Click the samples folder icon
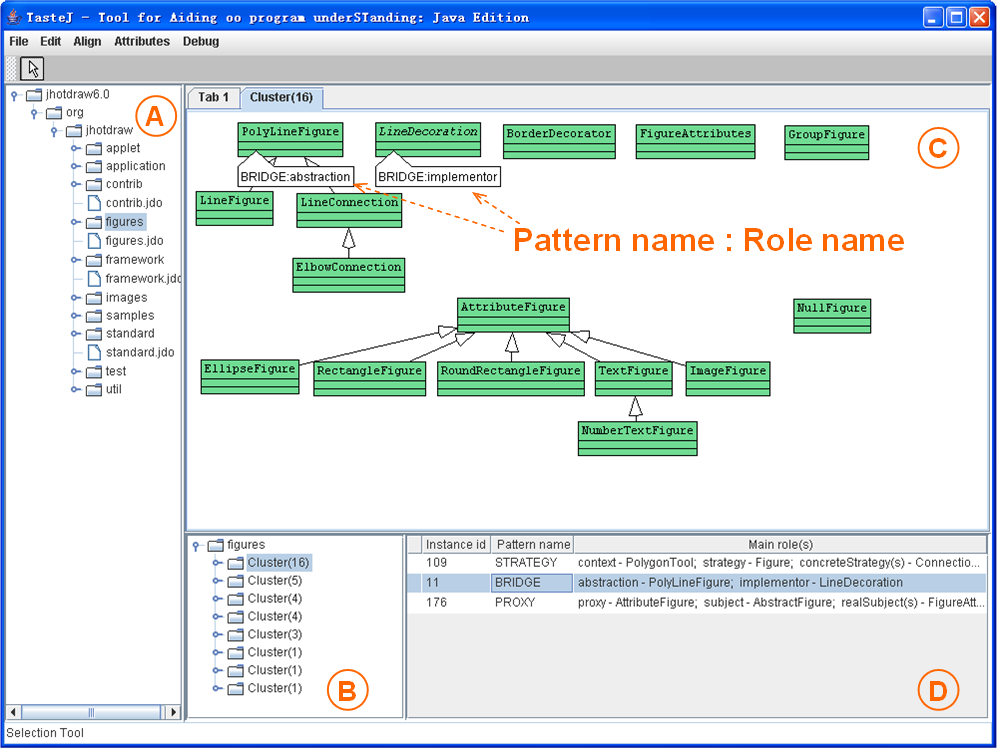997x748 pixels. coord(94,315)
